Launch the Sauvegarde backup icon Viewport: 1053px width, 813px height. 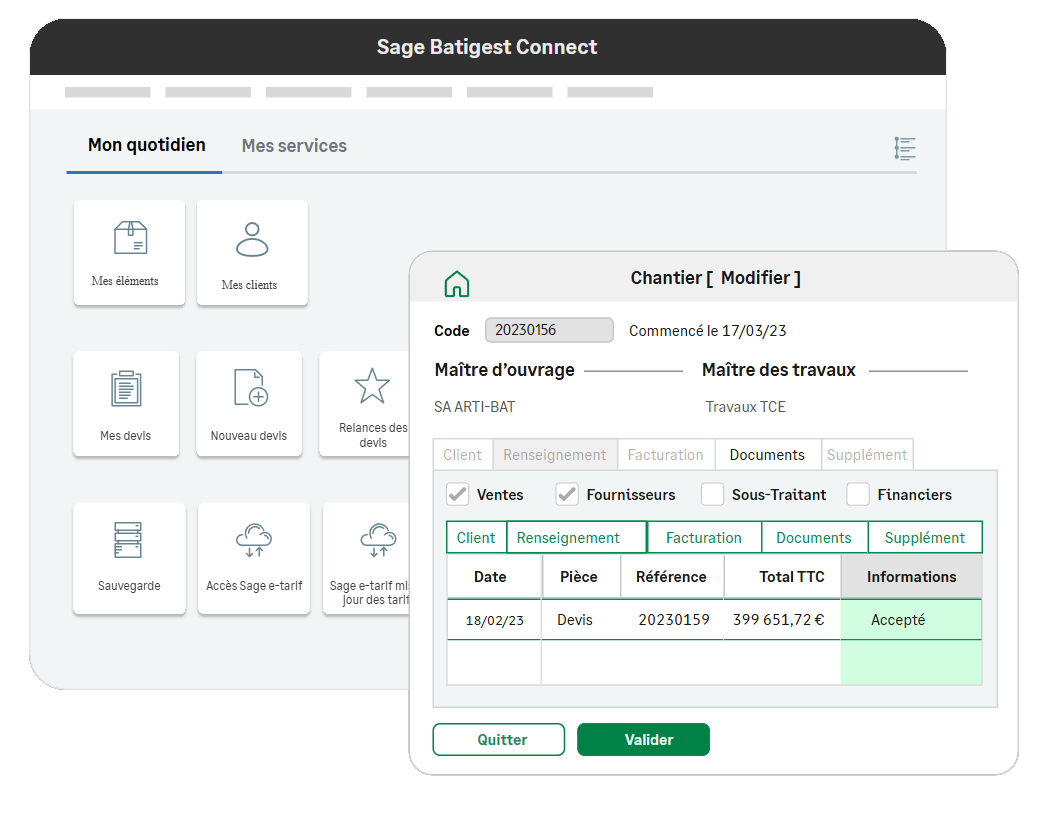128,540
